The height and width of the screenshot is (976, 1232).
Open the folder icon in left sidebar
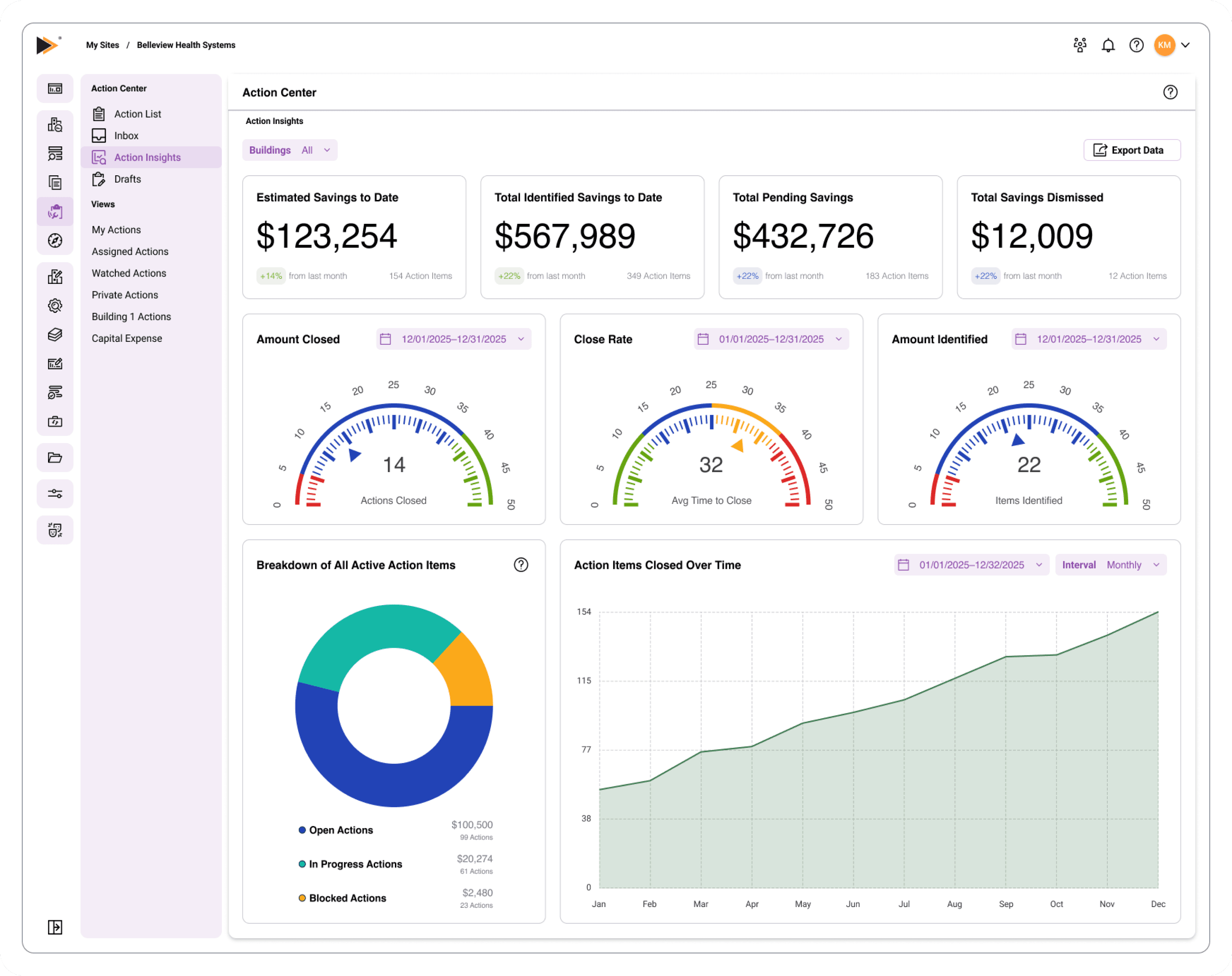coord(55,457)
